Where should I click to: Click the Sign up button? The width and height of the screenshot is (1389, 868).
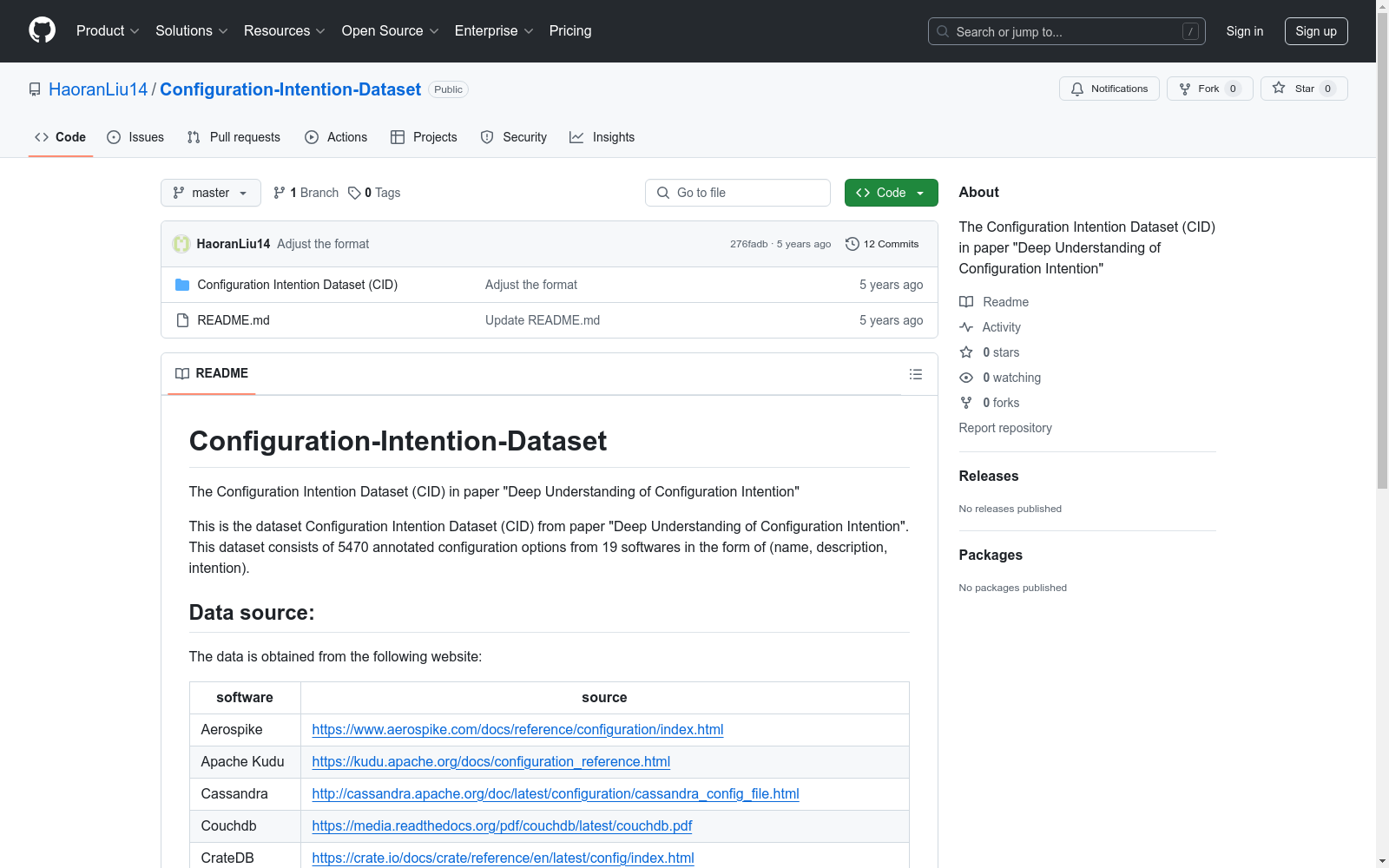(x=1316, y=31)
